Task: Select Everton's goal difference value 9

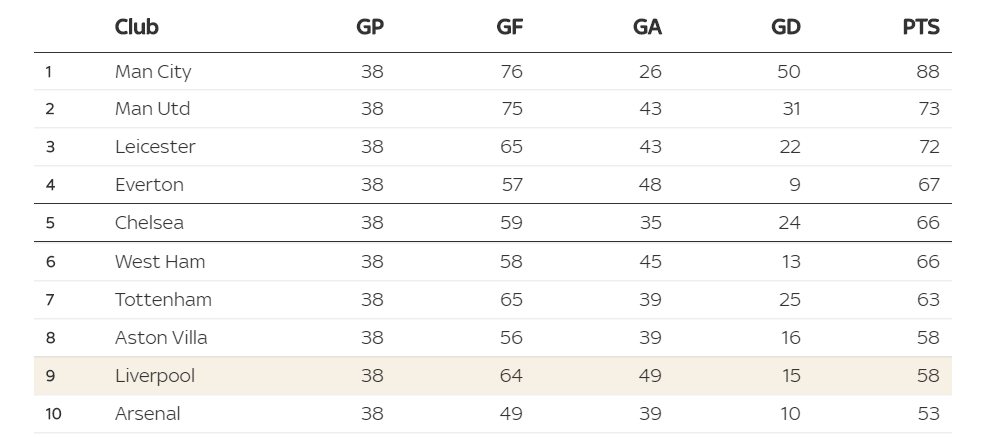Action: click(x=795, y=185)
